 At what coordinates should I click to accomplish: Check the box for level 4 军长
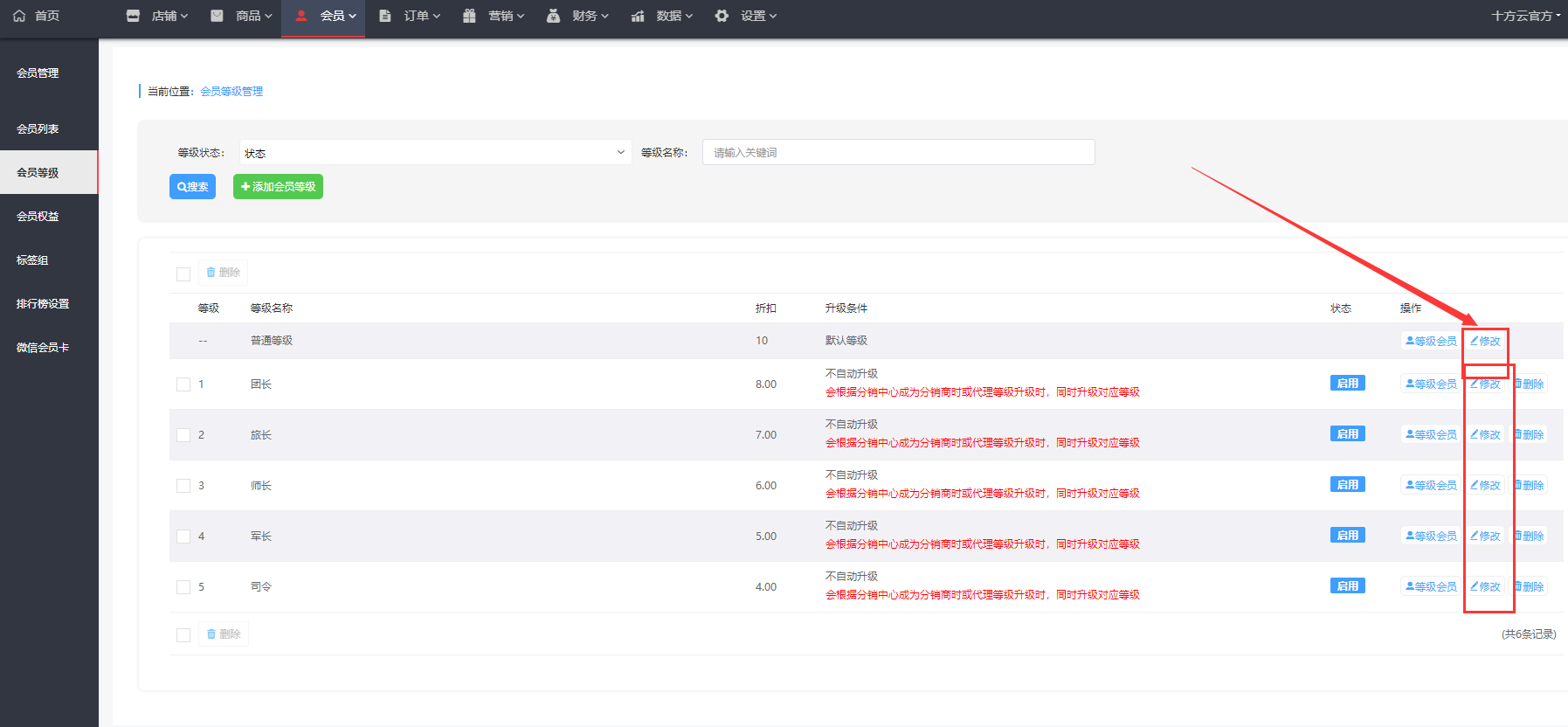pos(183,537)
